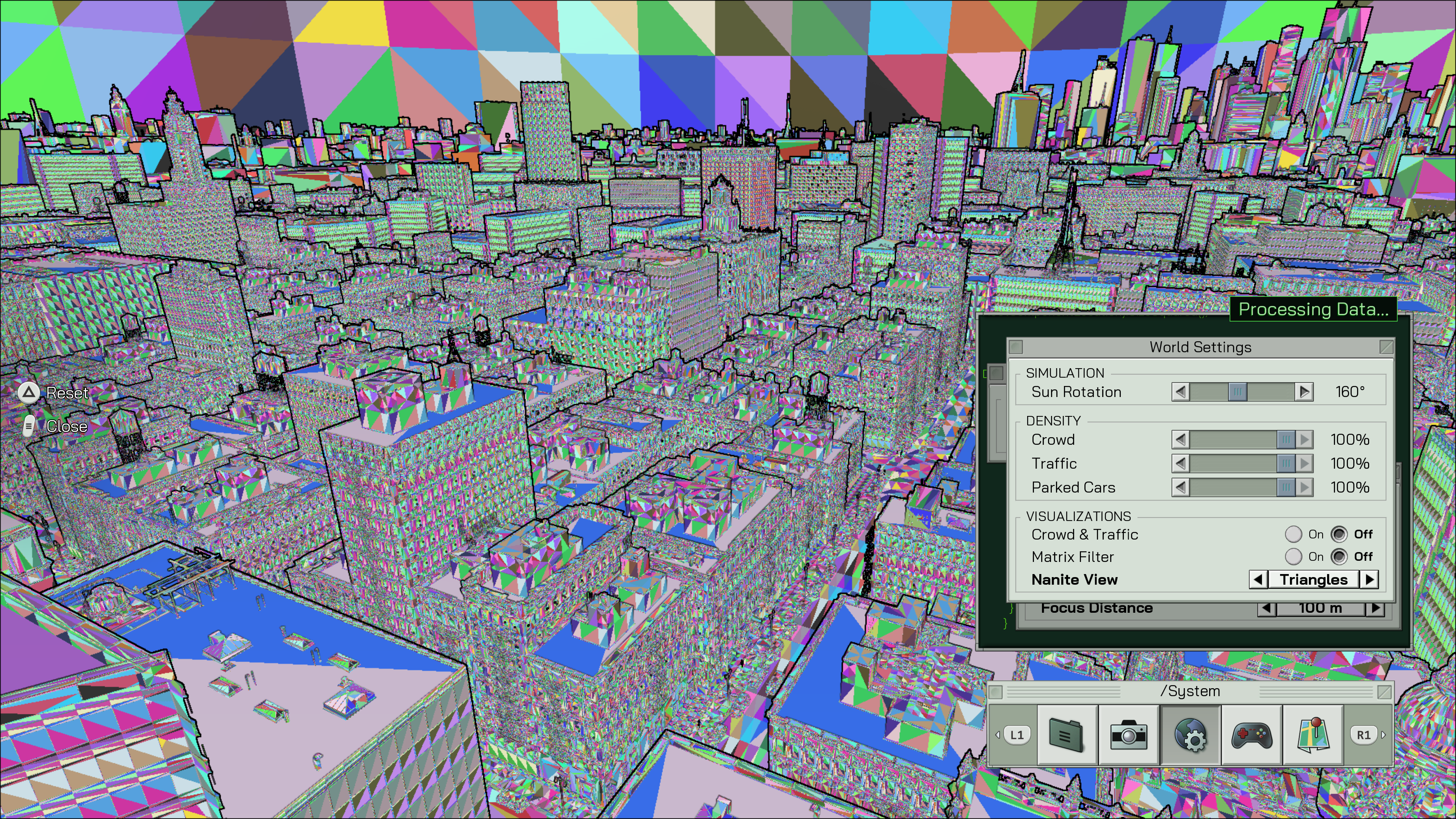Click the L1 previous tab indicator
This screenshot has height=819, width=1456.
(1016, 735)
